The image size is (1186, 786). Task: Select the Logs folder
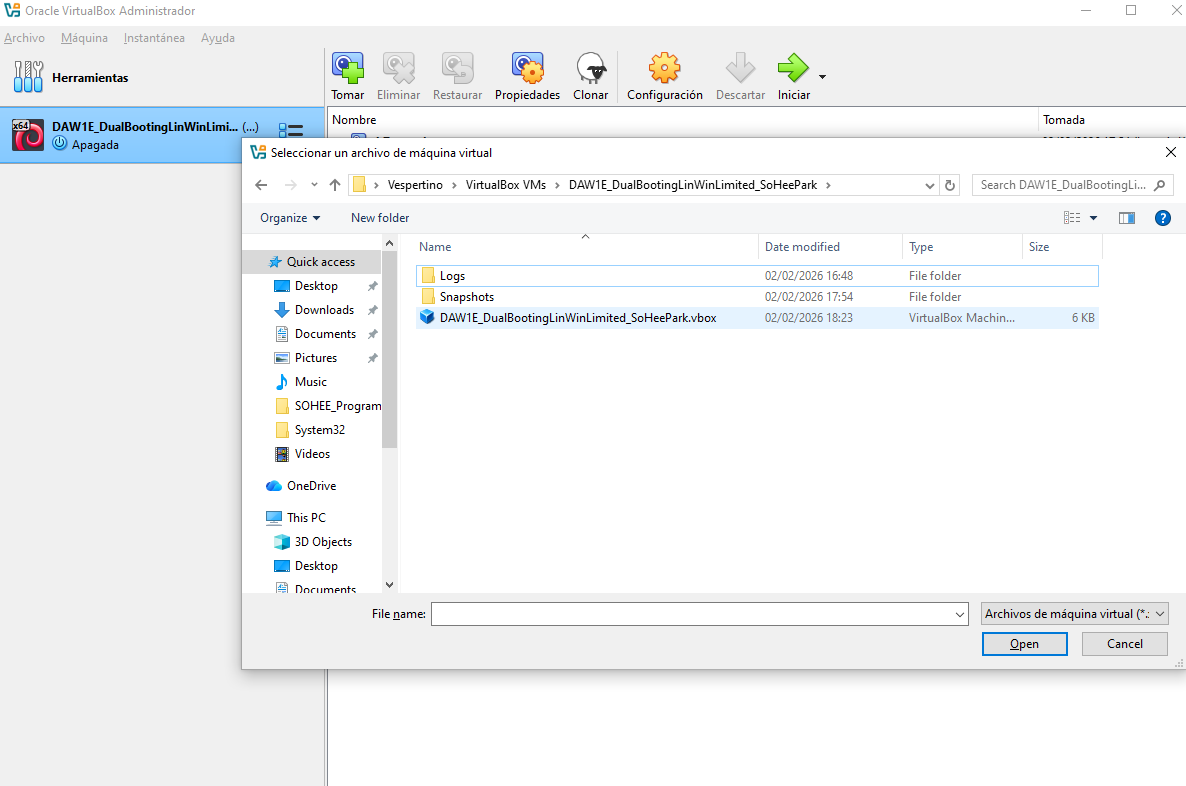coord(756,276)
